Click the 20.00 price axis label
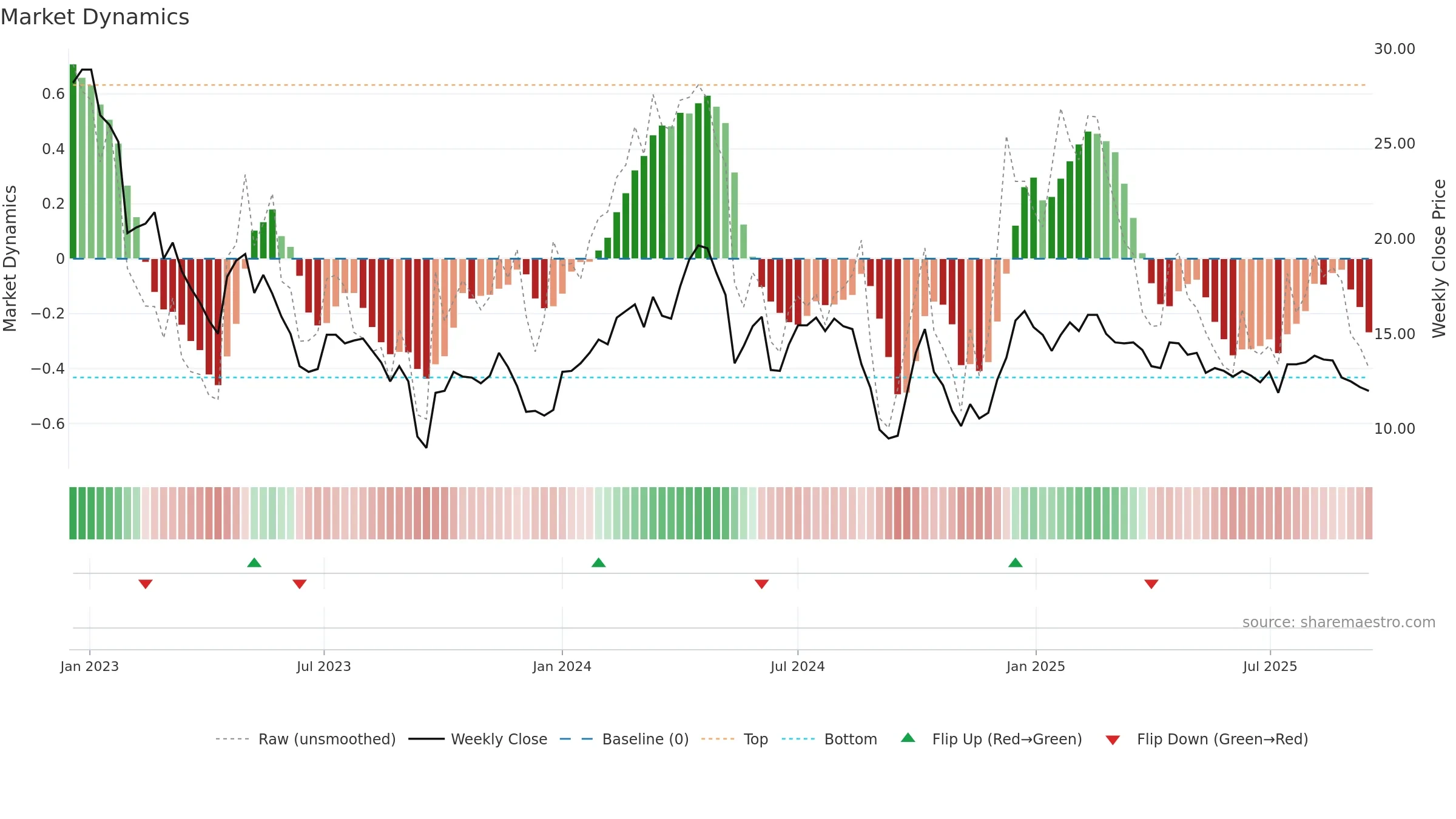The height and width of the screenshot is (819, 1456). pyautogui.click(x=1394, y=238)
